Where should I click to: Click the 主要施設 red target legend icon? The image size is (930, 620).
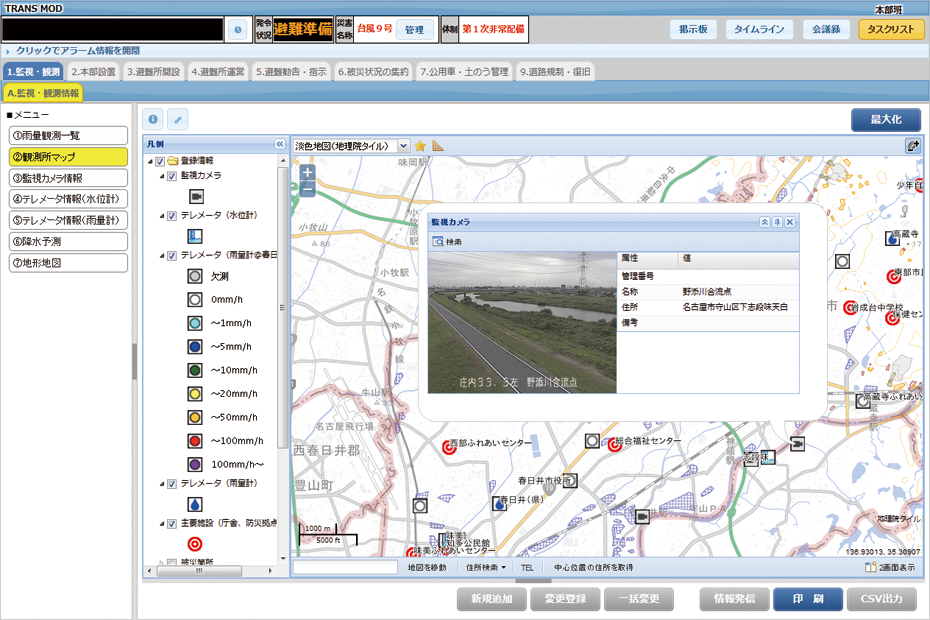click(x=195, y=543)
